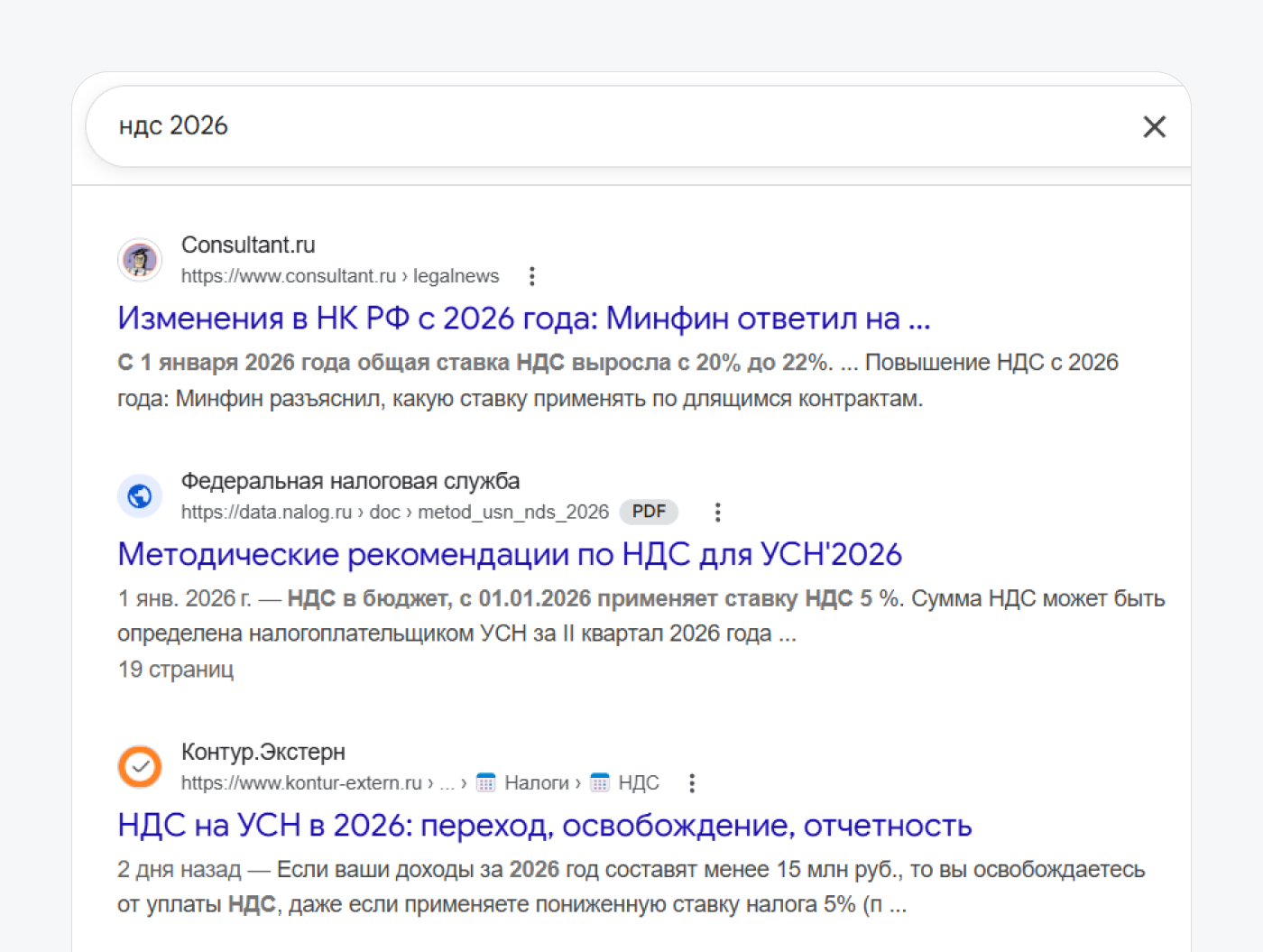Open the three-dot menu for the nalog.ru PDF result
The image size is (1263, 952).
coord(717,513)
